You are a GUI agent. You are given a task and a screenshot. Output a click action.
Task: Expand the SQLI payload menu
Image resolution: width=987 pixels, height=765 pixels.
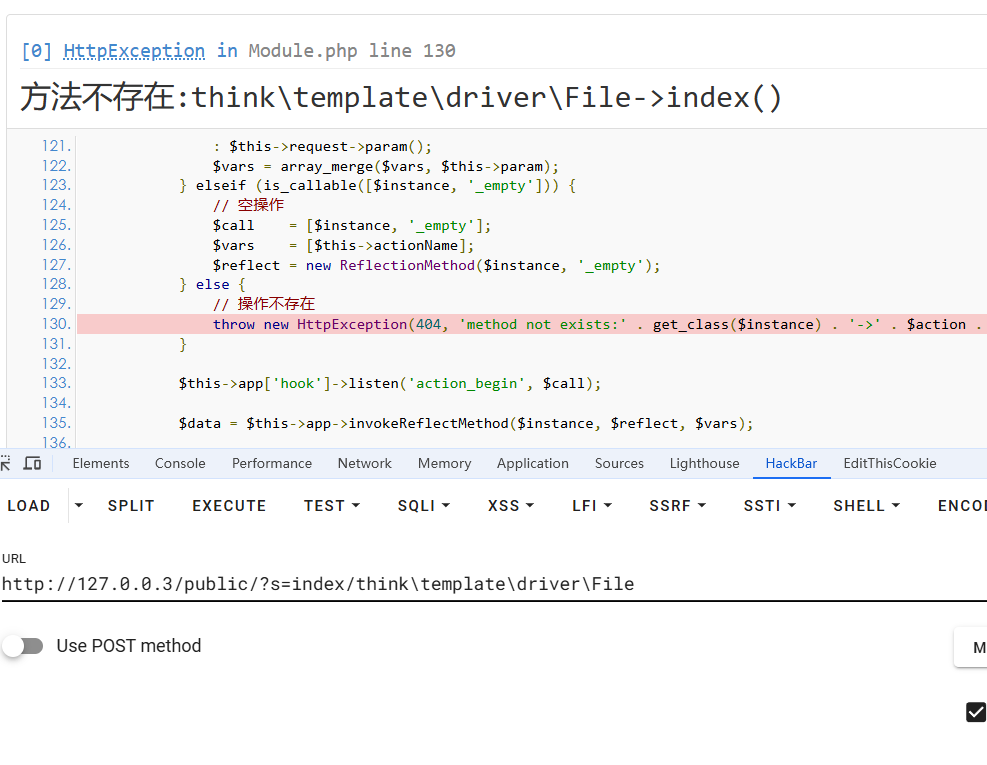(x=423, y=505)
